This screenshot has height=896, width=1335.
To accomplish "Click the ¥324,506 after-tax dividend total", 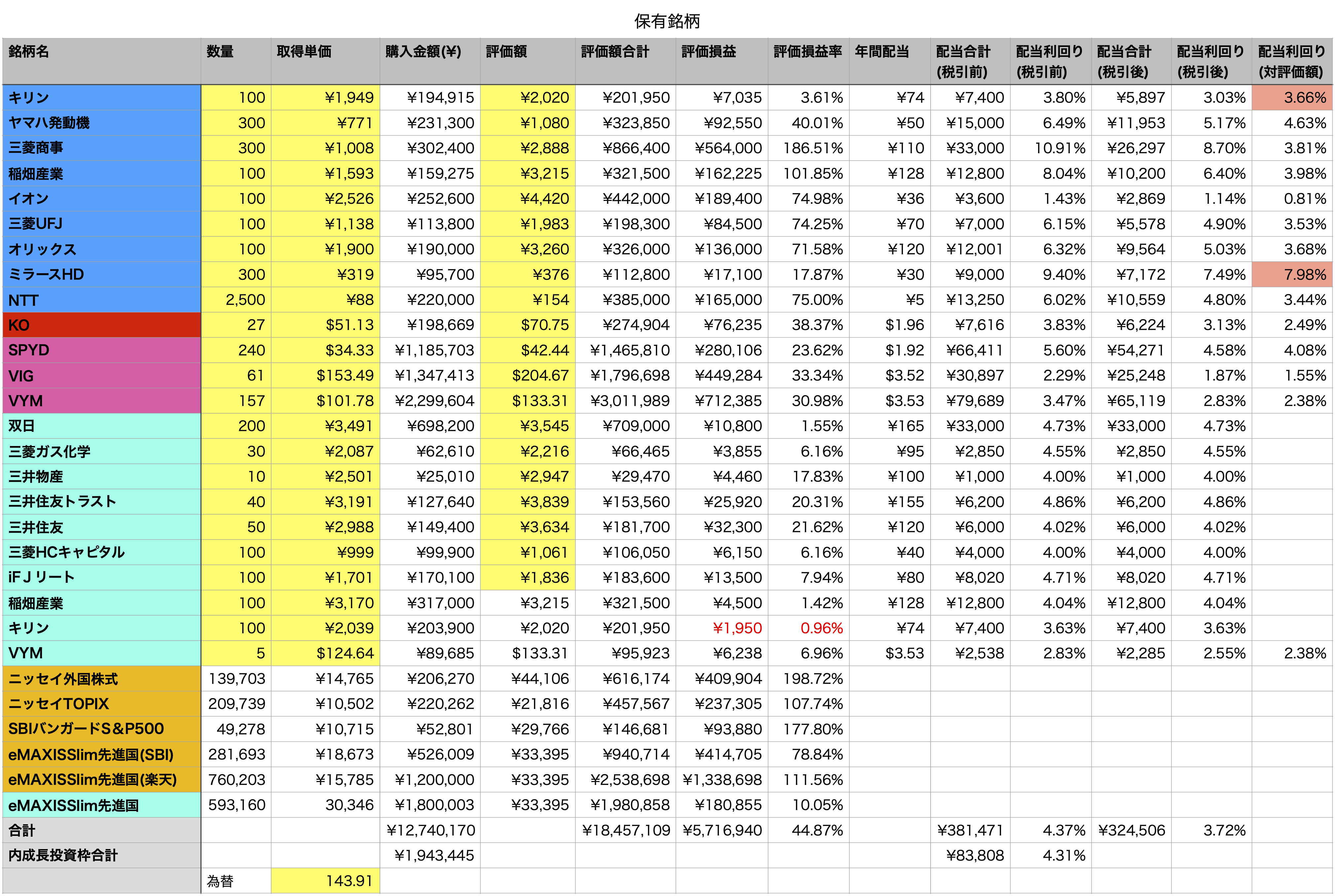I will (x=1131, y=830).
